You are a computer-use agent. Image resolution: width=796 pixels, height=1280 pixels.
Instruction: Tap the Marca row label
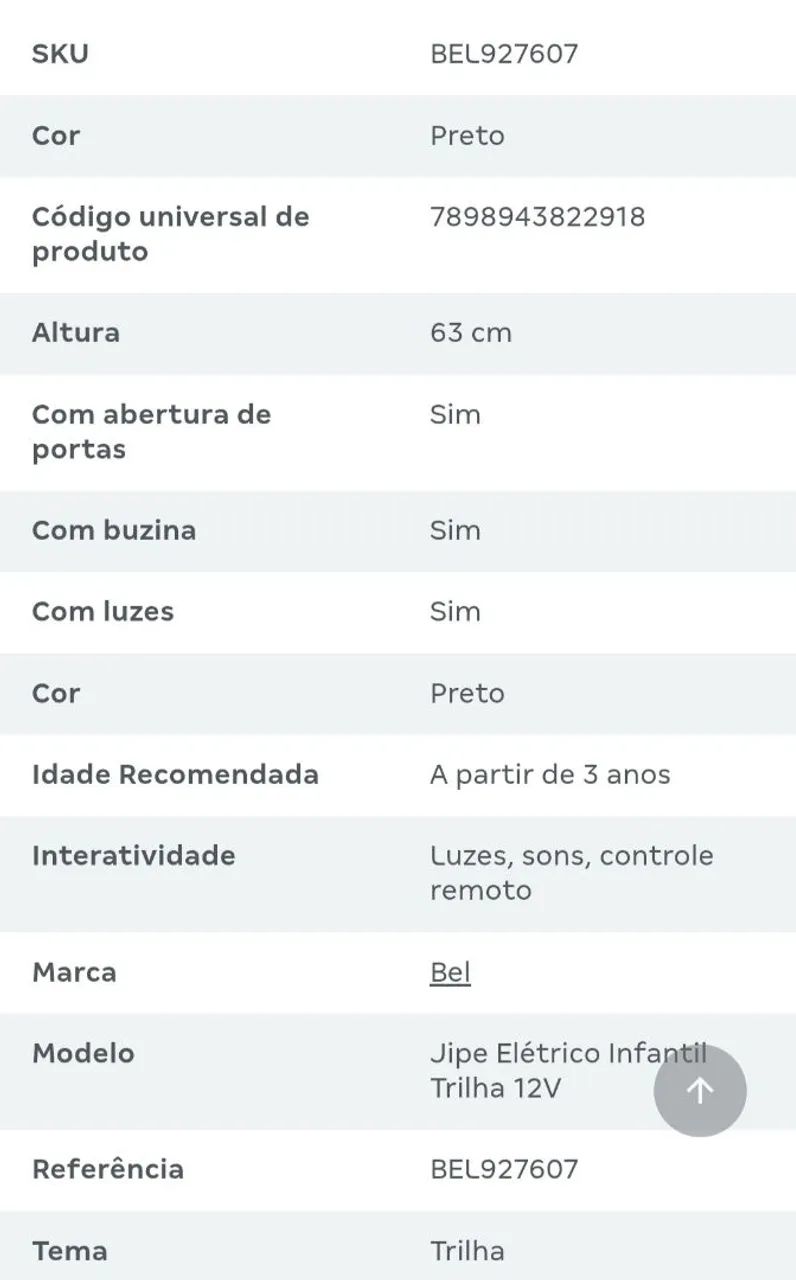pyautogui.click(x=74, y=972)
